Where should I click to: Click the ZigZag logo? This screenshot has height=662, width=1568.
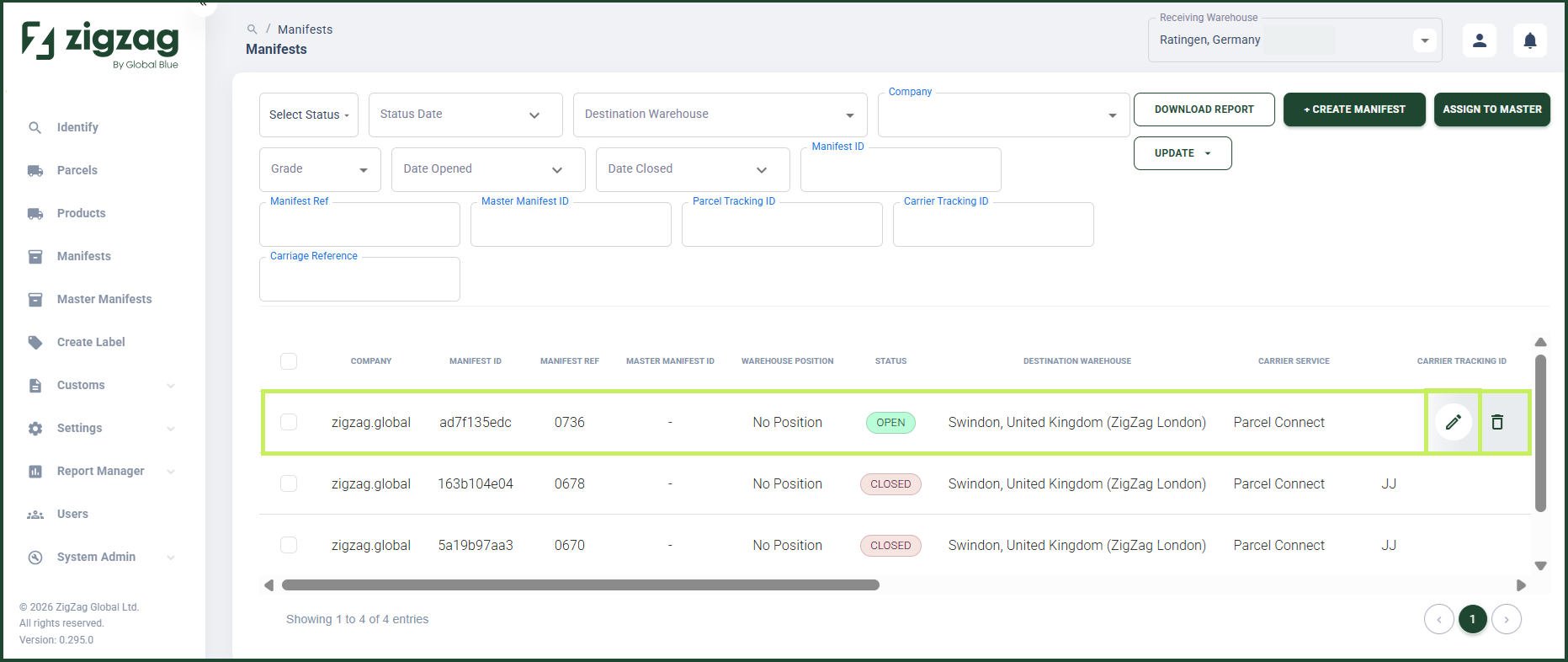coord(100,45)
